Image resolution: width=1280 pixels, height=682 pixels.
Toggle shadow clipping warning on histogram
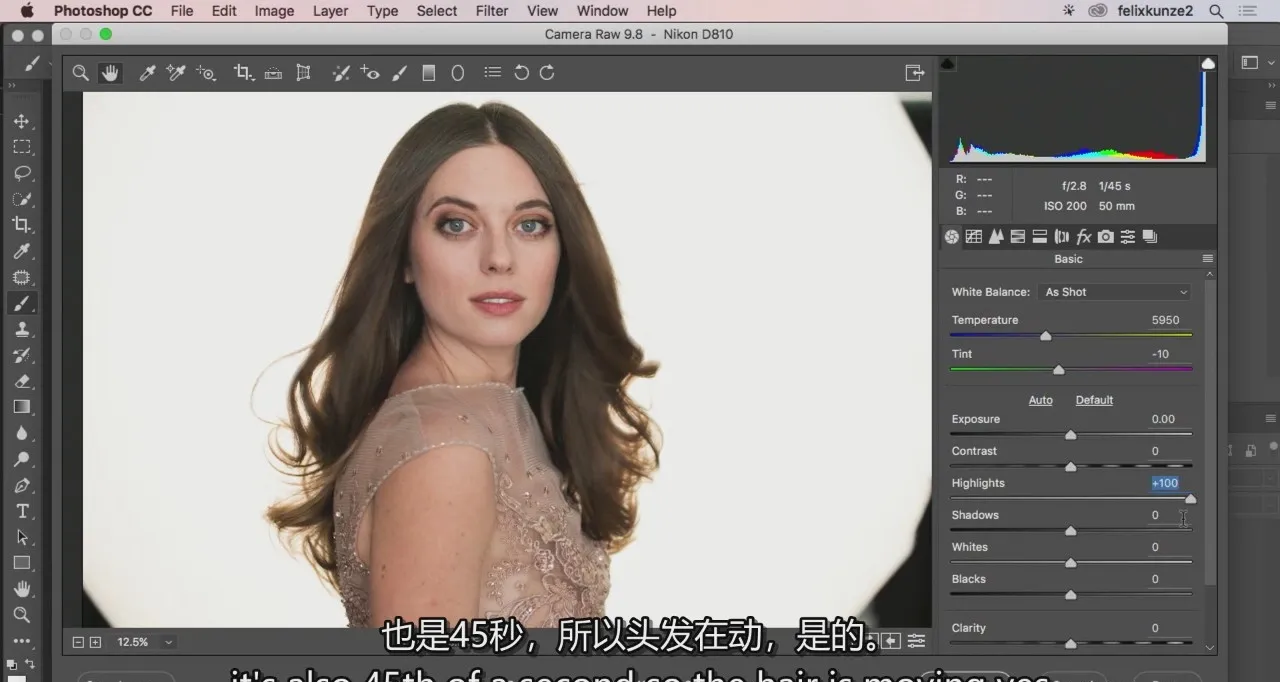pyautogui.click(x=948, y=64)
